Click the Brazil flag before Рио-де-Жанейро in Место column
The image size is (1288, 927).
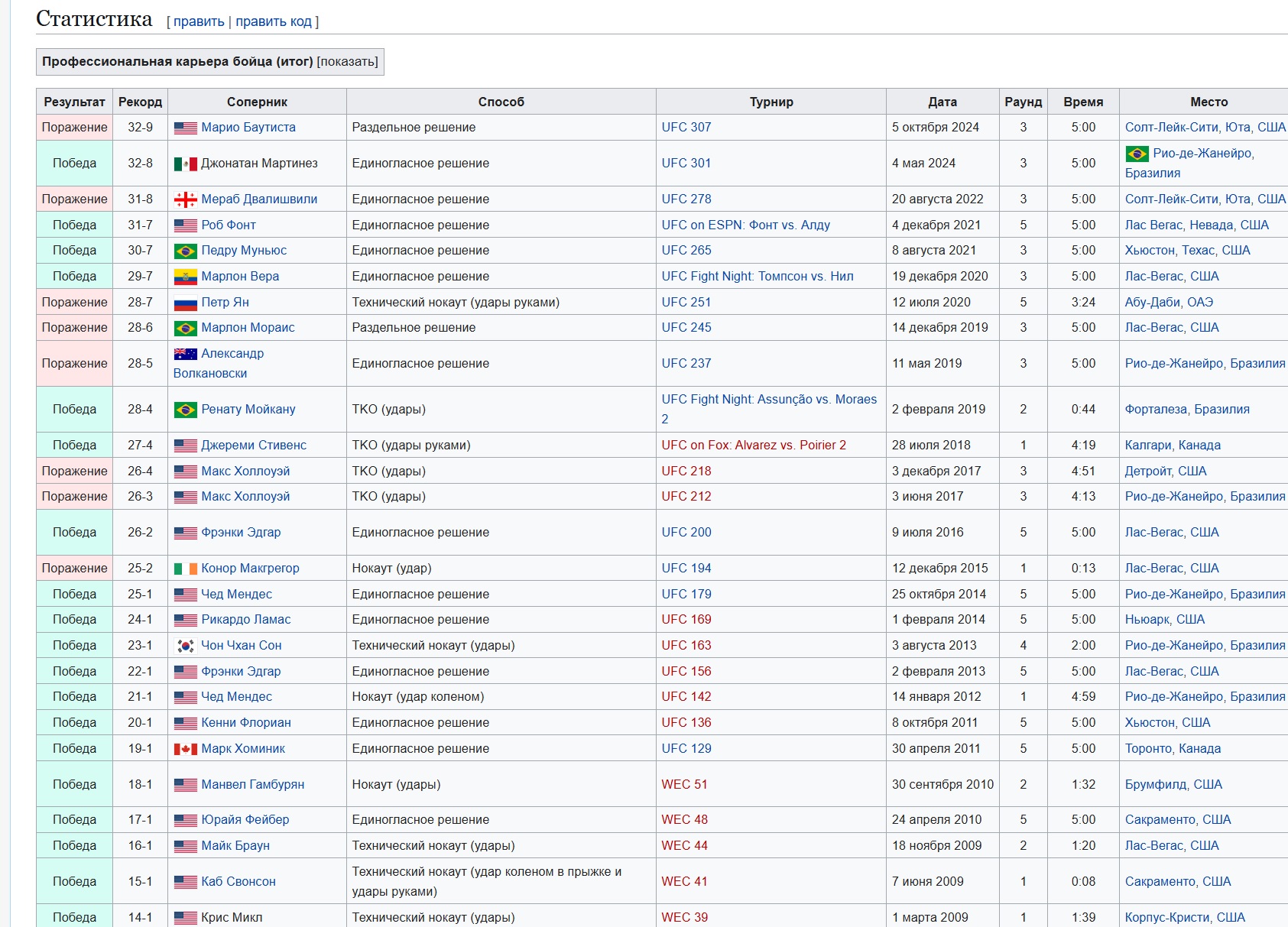(1137, 154)
